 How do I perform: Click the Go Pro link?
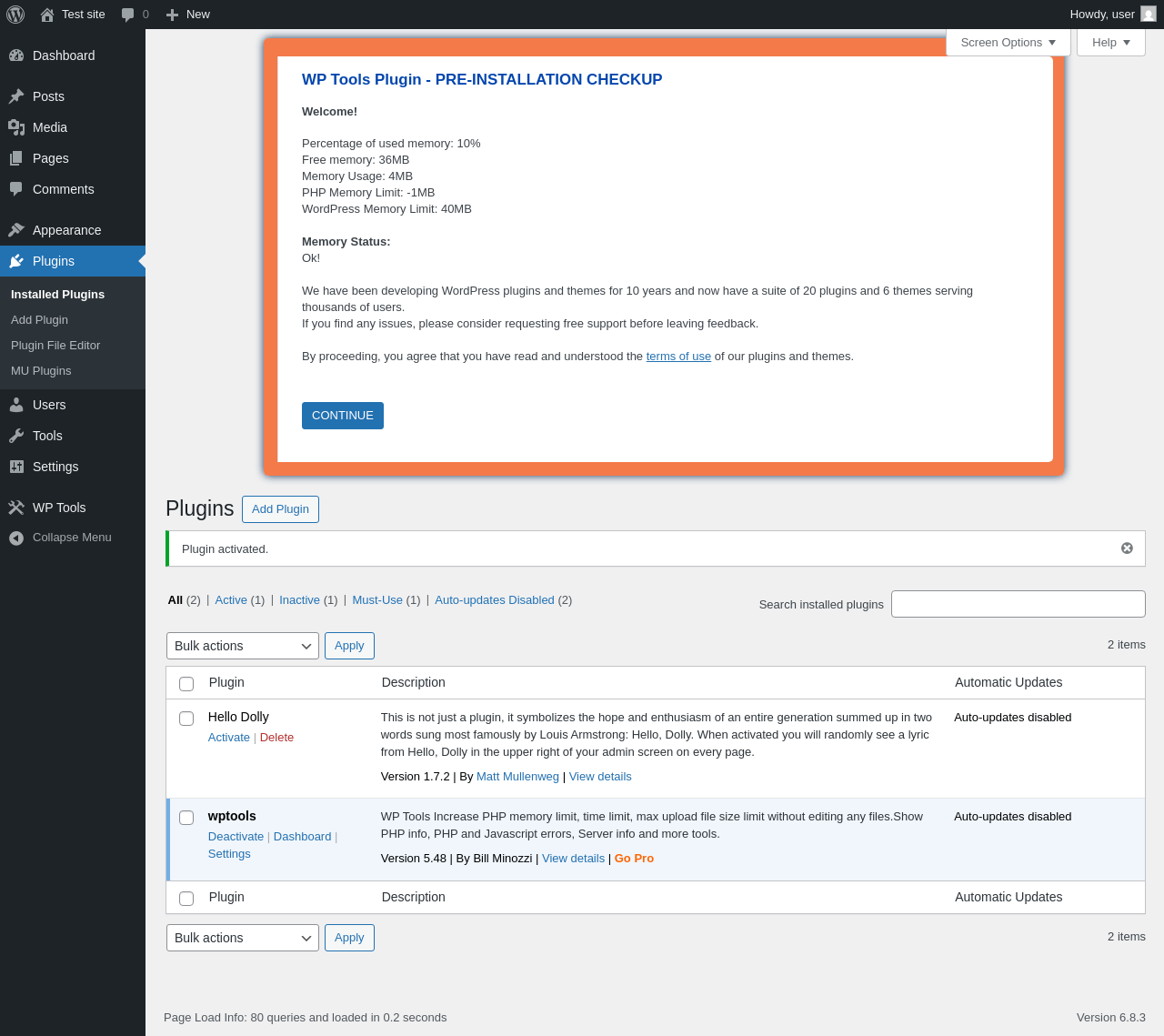click(634, 859)
